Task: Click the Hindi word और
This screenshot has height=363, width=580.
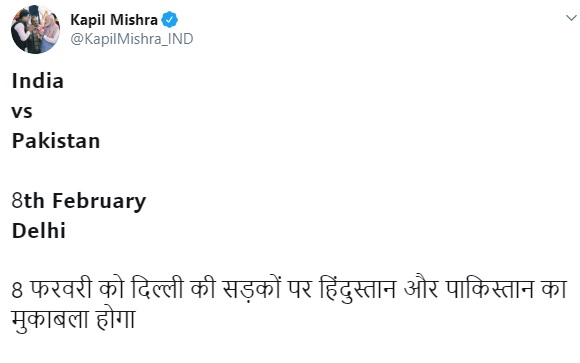Action: 421,288
